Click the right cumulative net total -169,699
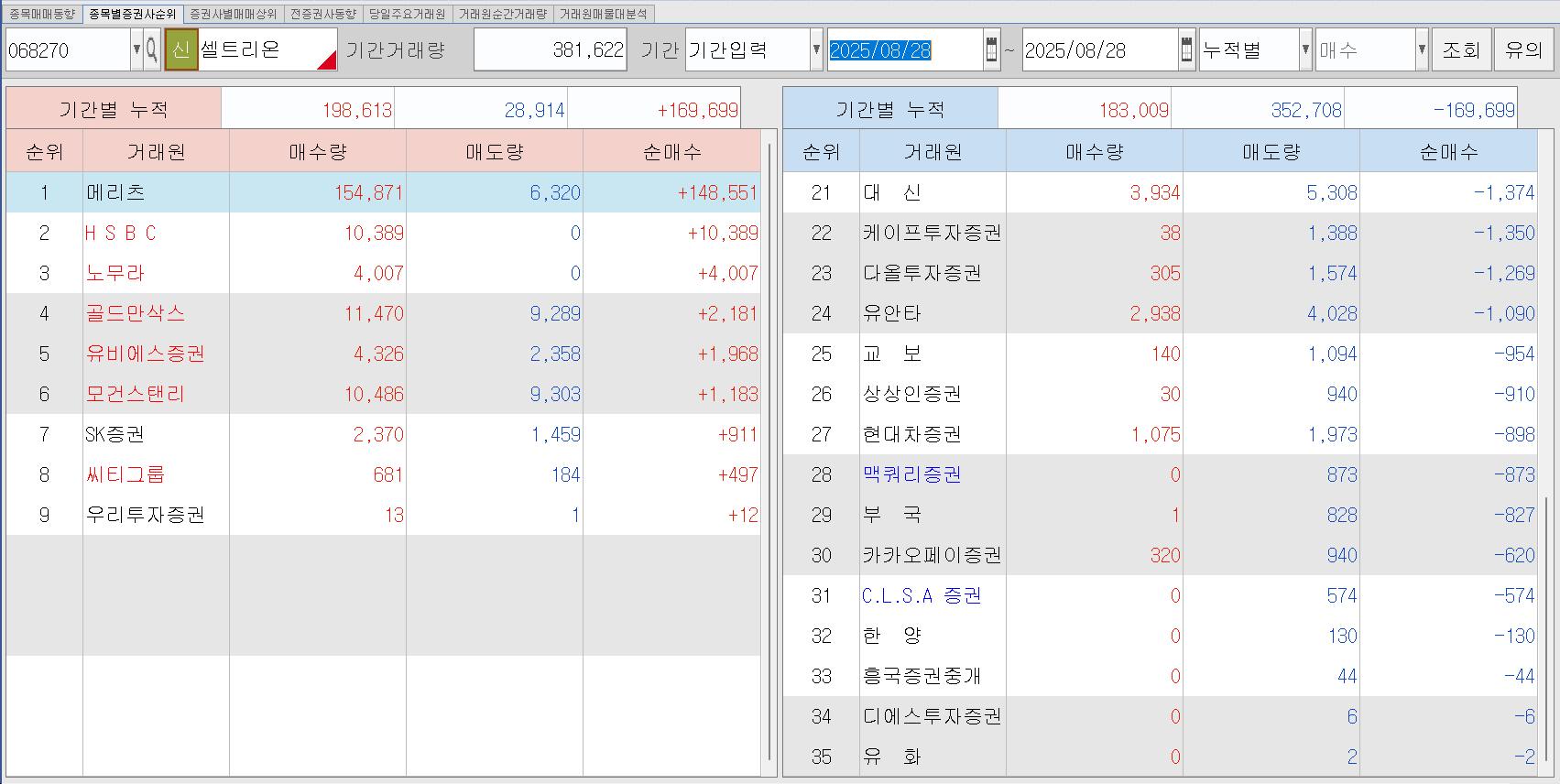The height and width of the screenshot is (784, 1560). (x=1474, y=110)
